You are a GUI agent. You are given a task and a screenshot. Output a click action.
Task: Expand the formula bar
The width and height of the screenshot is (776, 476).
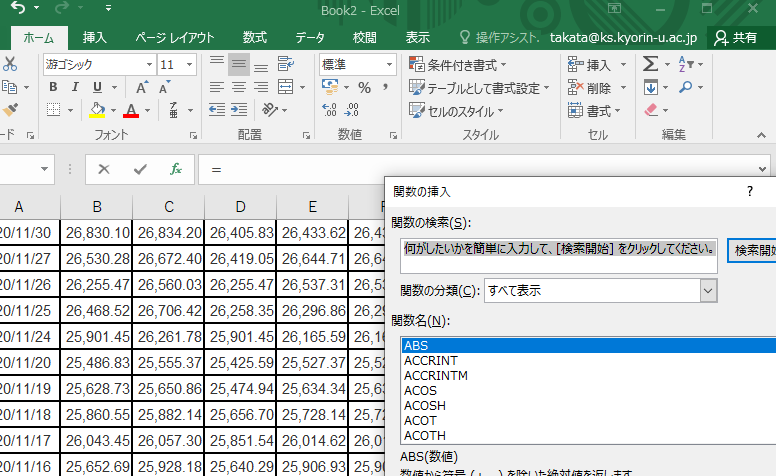coord(762,169)
